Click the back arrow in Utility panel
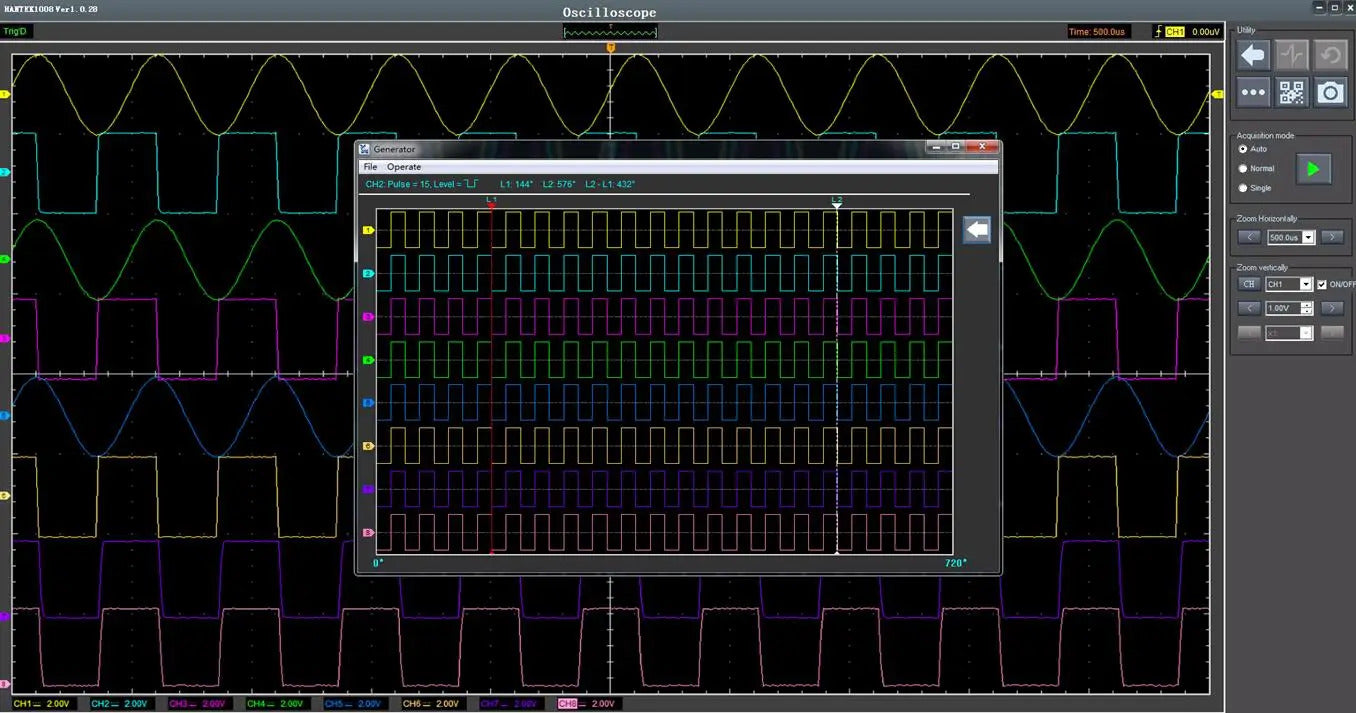 point(1253,56)
